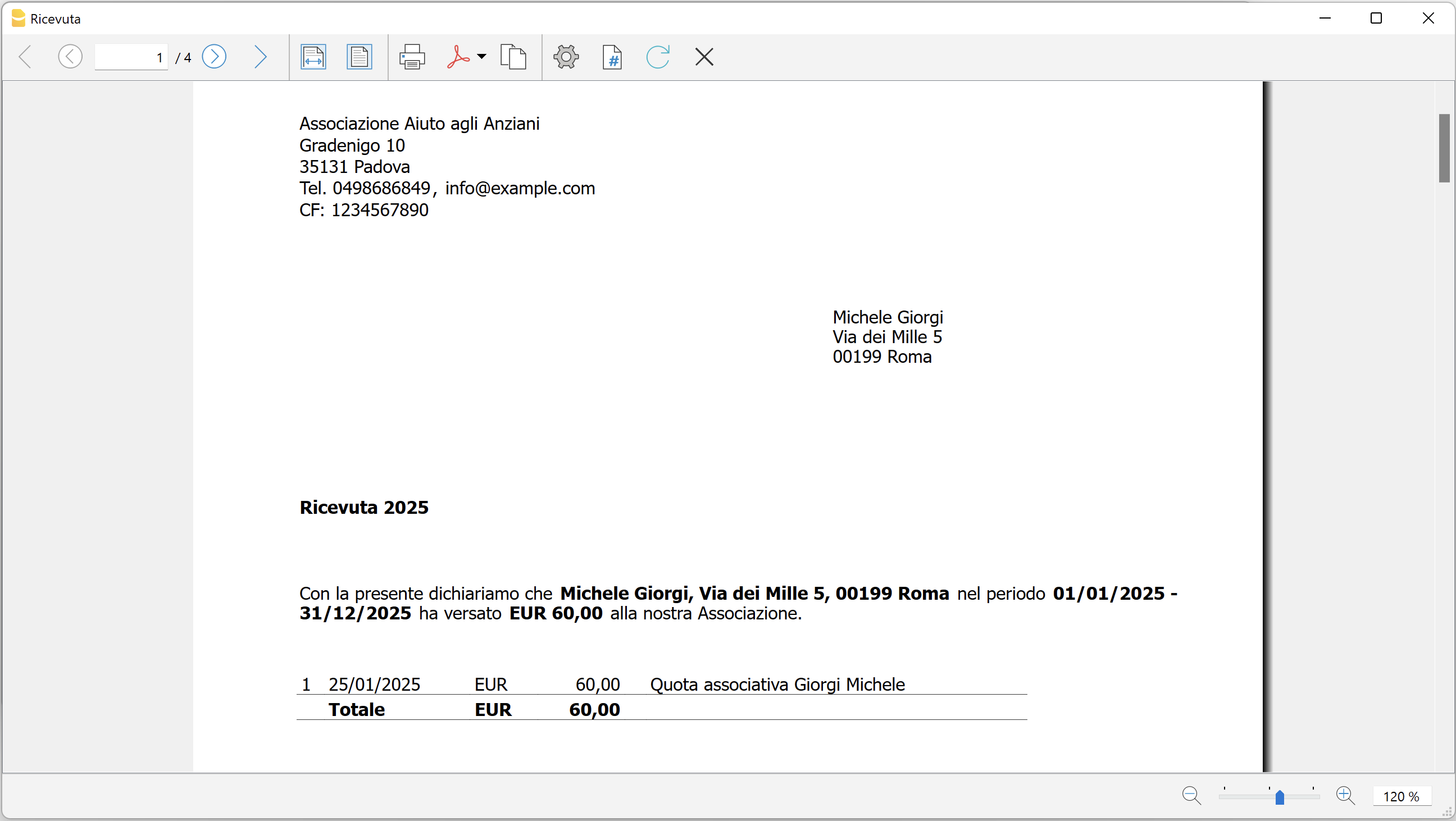1456x821 pixels.
Task: Zoom out with the minus magnifier
Action: [x=1191, y=796]
